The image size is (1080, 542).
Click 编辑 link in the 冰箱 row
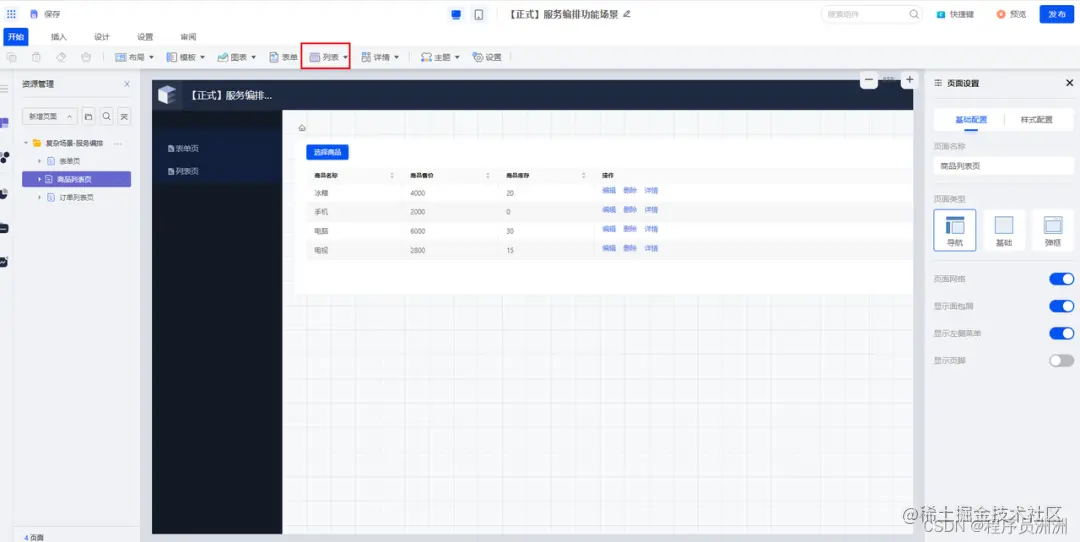click(609, 191)
